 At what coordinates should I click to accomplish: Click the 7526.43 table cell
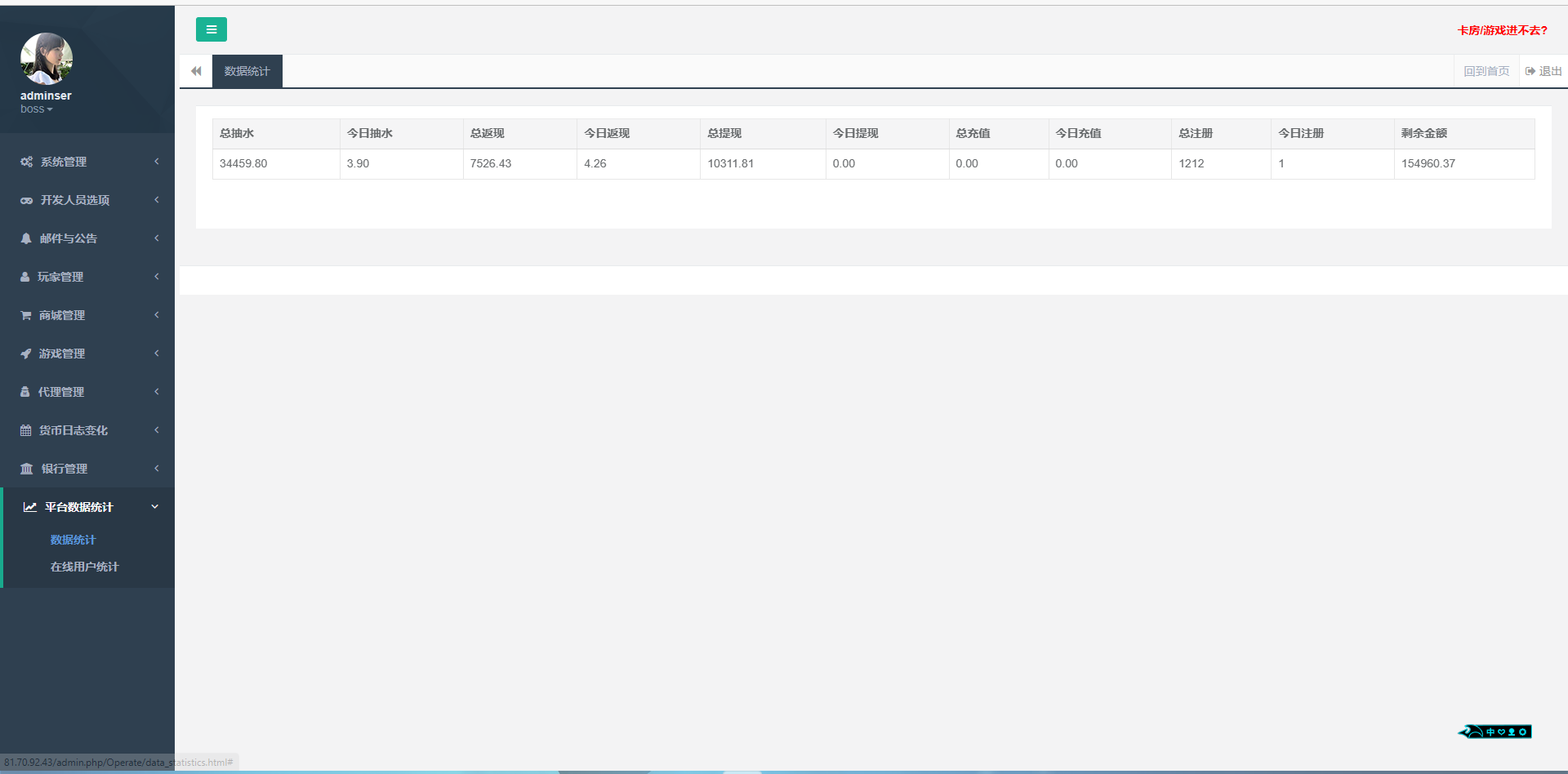[x=520, y=163]
